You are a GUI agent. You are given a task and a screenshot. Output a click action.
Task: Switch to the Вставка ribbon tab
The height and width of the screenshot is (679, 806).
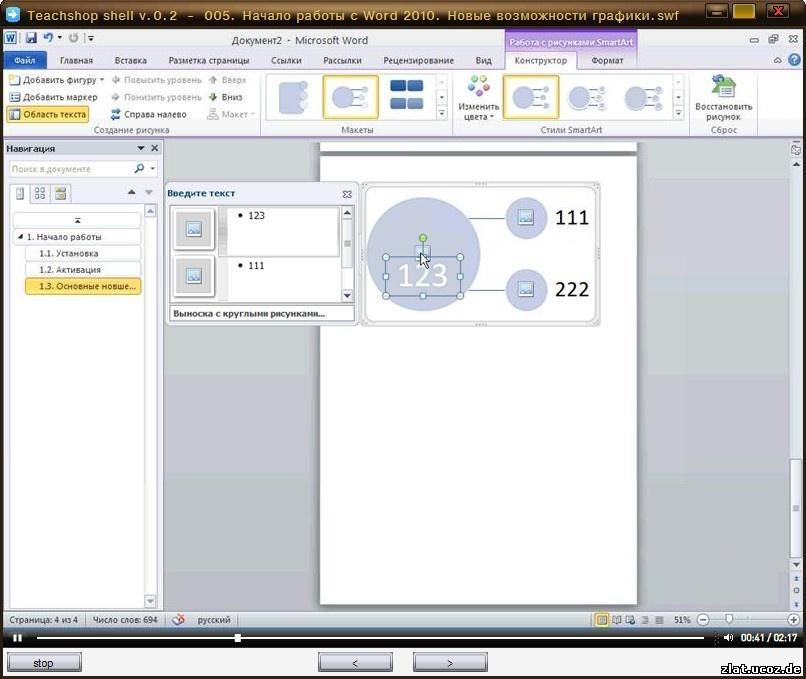(131, 60)
